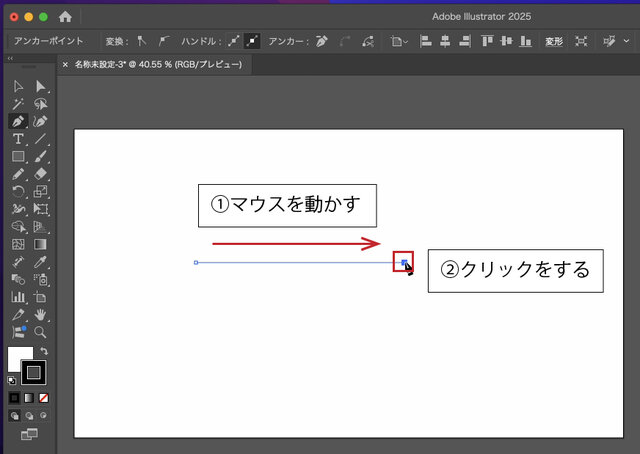Convert selected anchor points to smooth
The image size is (640, 454).
(x=164, y=41)
